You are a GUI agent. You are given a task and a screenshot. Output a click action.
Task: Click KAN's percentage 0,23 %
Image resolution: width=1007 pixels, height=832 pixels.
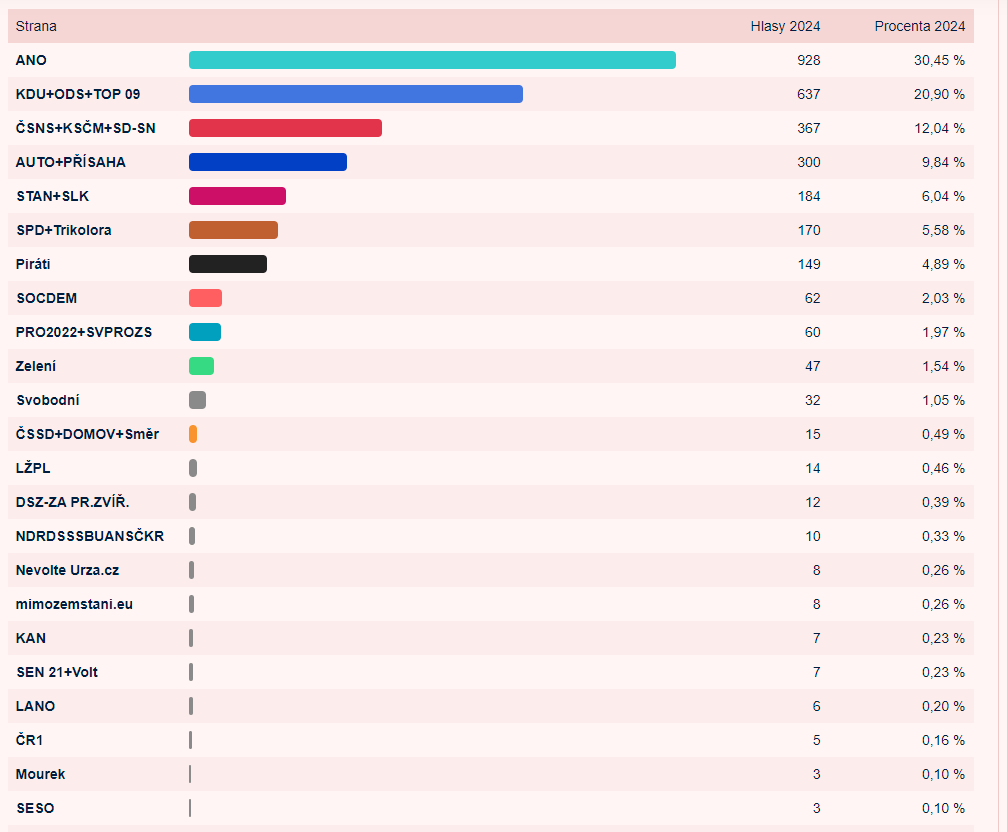(943, 639)
